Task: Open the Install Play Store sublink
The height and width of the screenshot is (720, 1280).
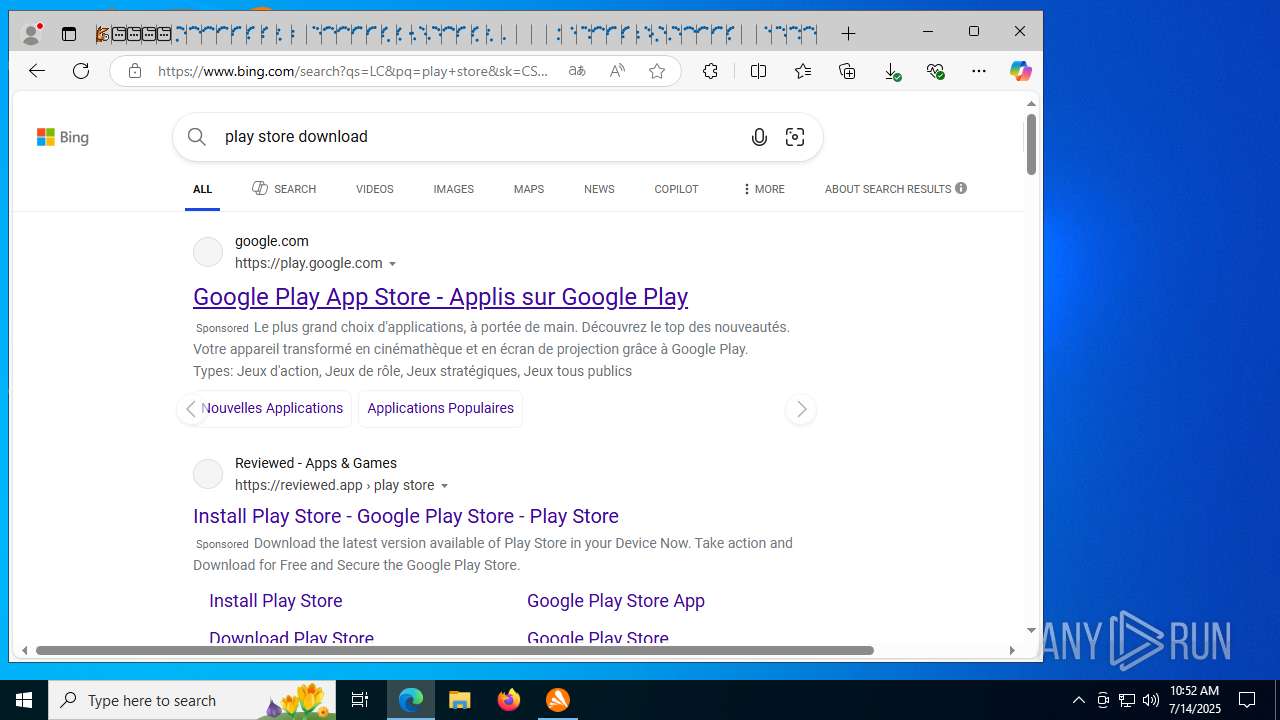Action: (276, 601)
